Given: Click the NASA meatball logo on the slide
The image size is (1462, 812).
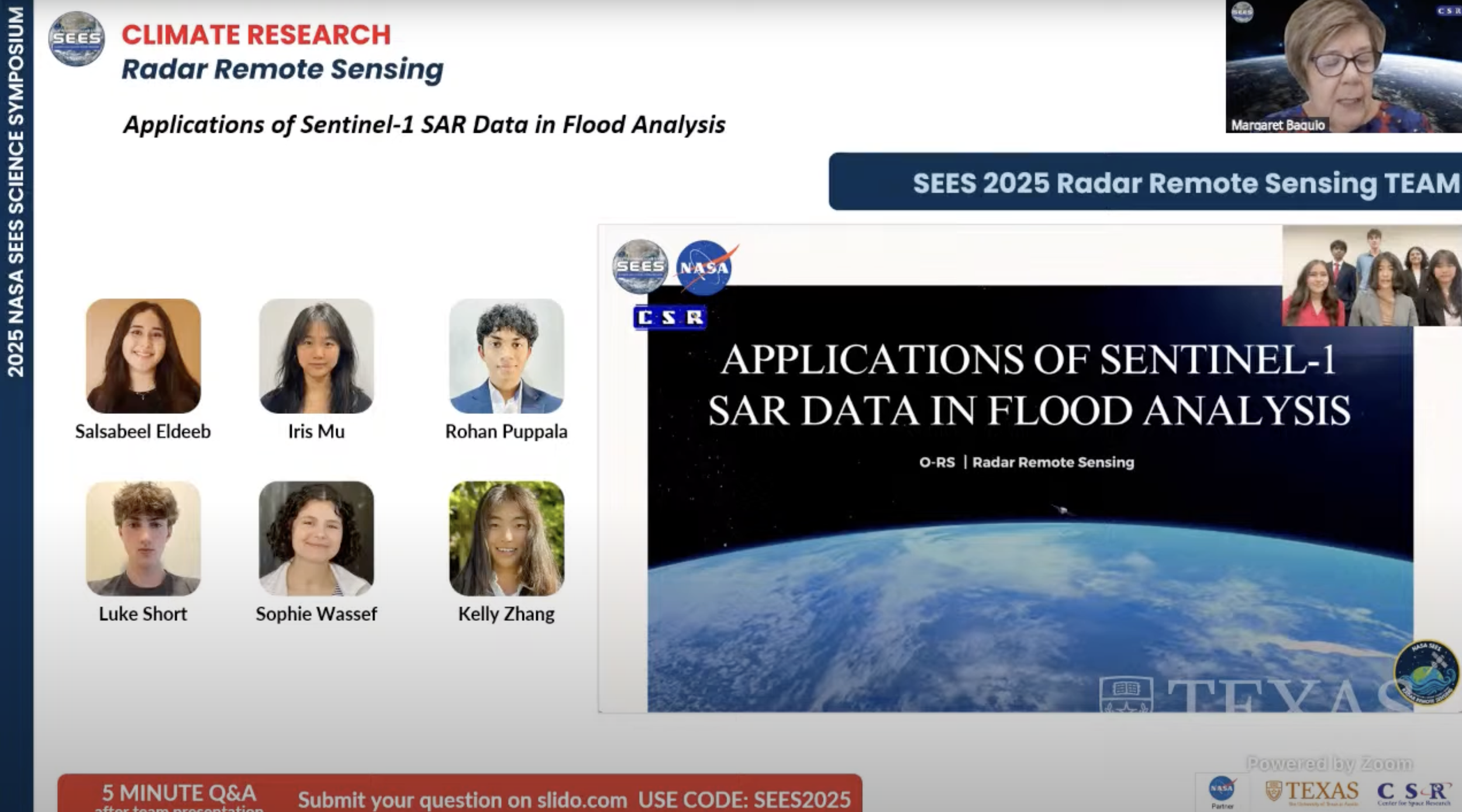Looking at the screenshot, I should [x=705, y=267].
